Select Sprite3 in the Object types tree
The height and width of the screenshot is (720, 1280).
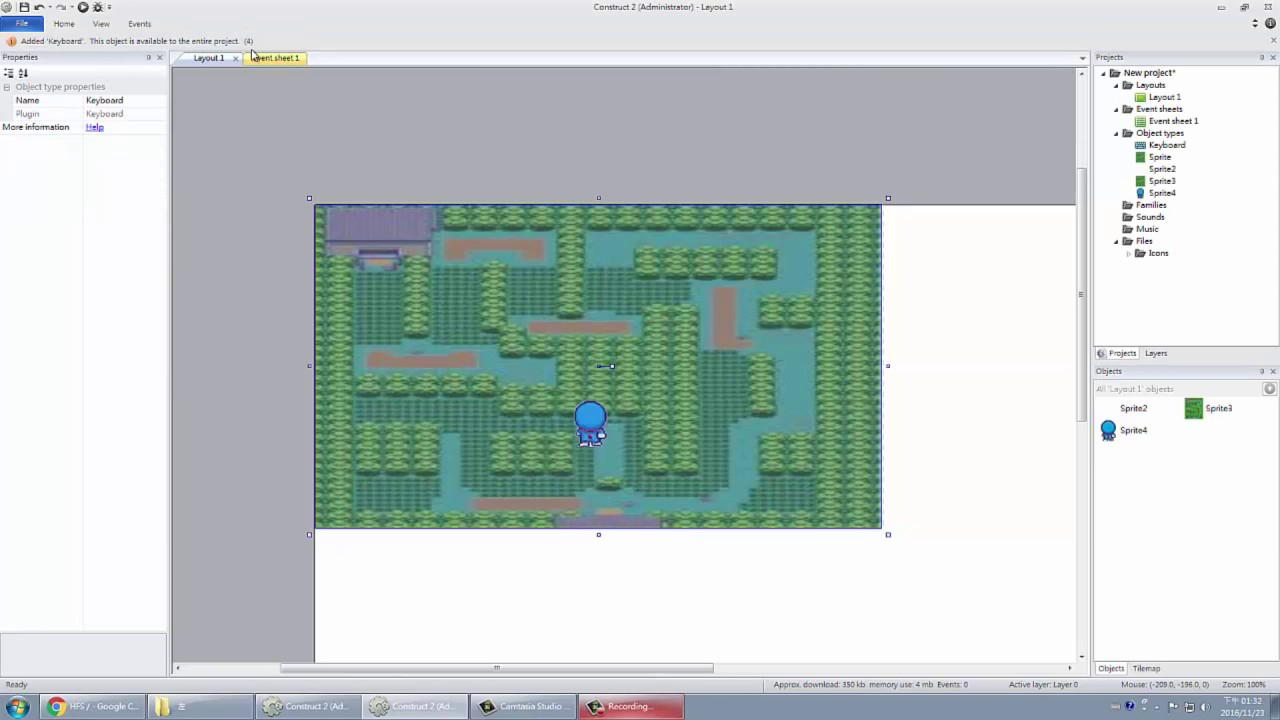(x=1161, y=181)
